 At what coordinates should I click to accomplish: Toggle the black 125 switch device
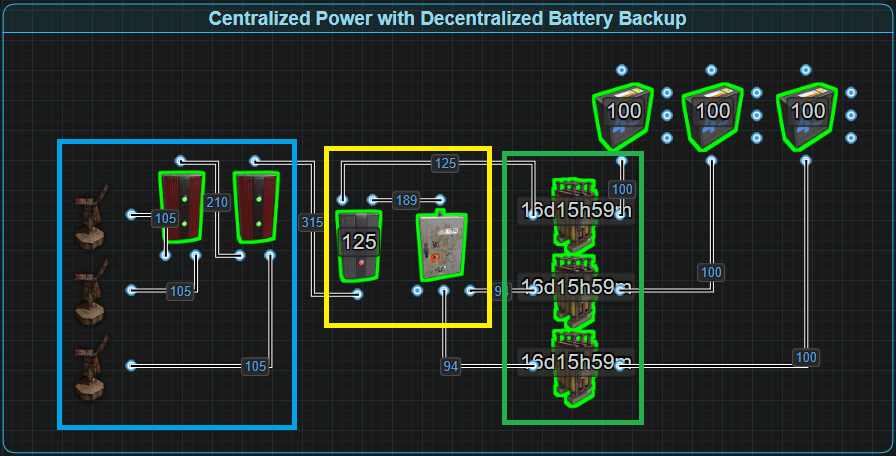pos(358,245)
